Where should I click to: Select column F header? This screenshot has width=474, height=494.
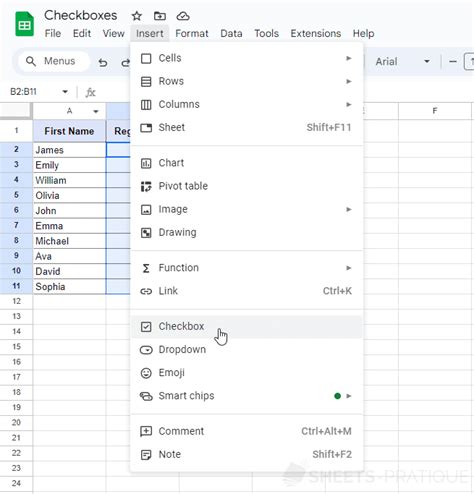(435, 111)
